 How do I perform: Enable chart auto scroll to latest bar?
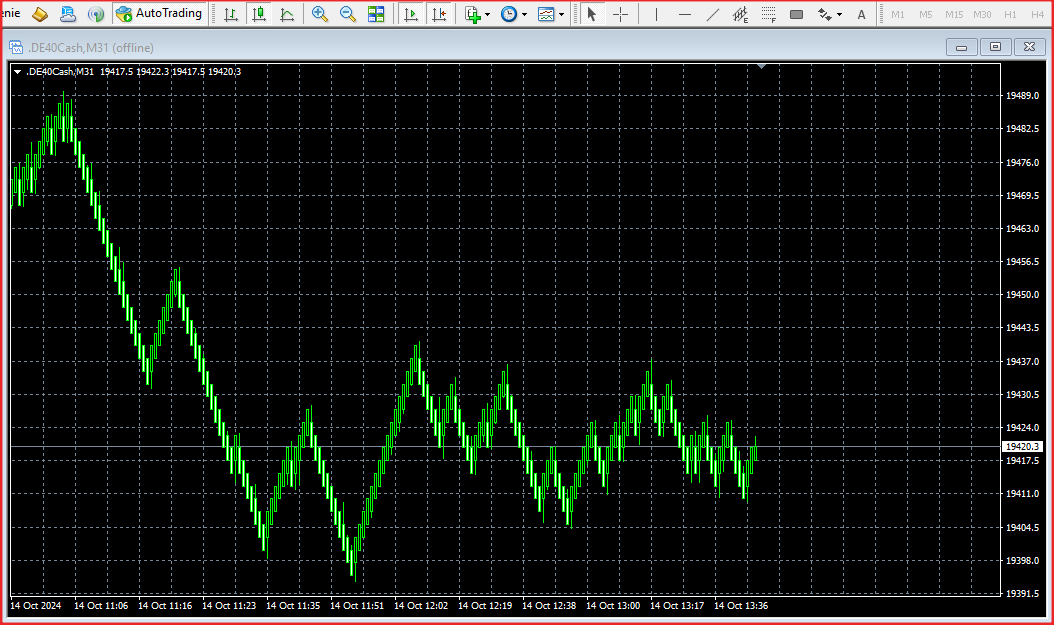click(x=410, y=14)
